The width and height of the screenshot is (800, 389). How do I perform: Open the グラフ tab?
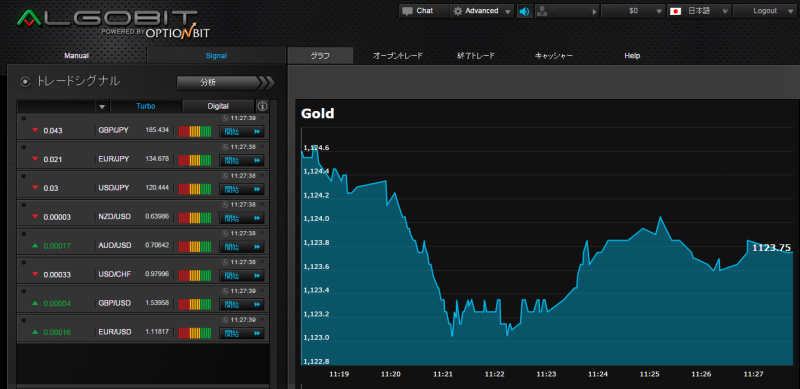click(x=320, y=56)
